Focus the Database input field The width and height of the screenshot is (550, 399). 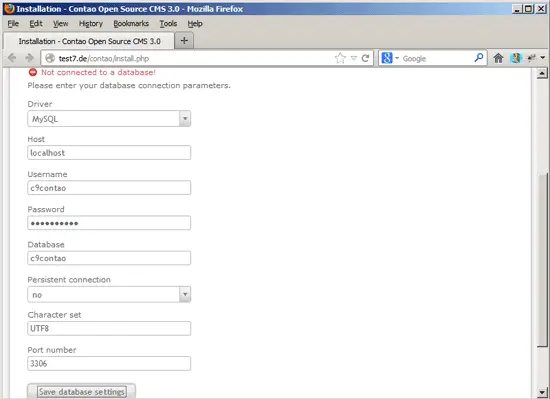point(109,258)
